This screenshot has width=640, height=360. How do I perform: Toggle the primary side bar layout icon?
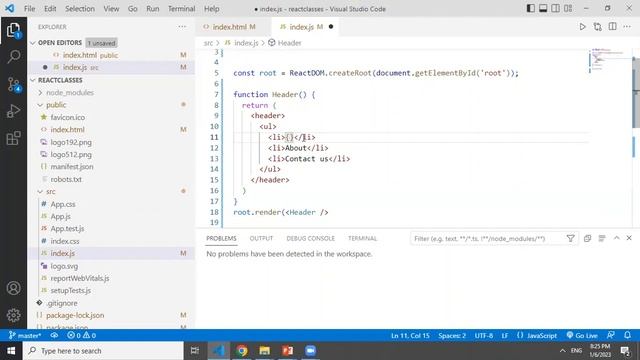point(530,8)
